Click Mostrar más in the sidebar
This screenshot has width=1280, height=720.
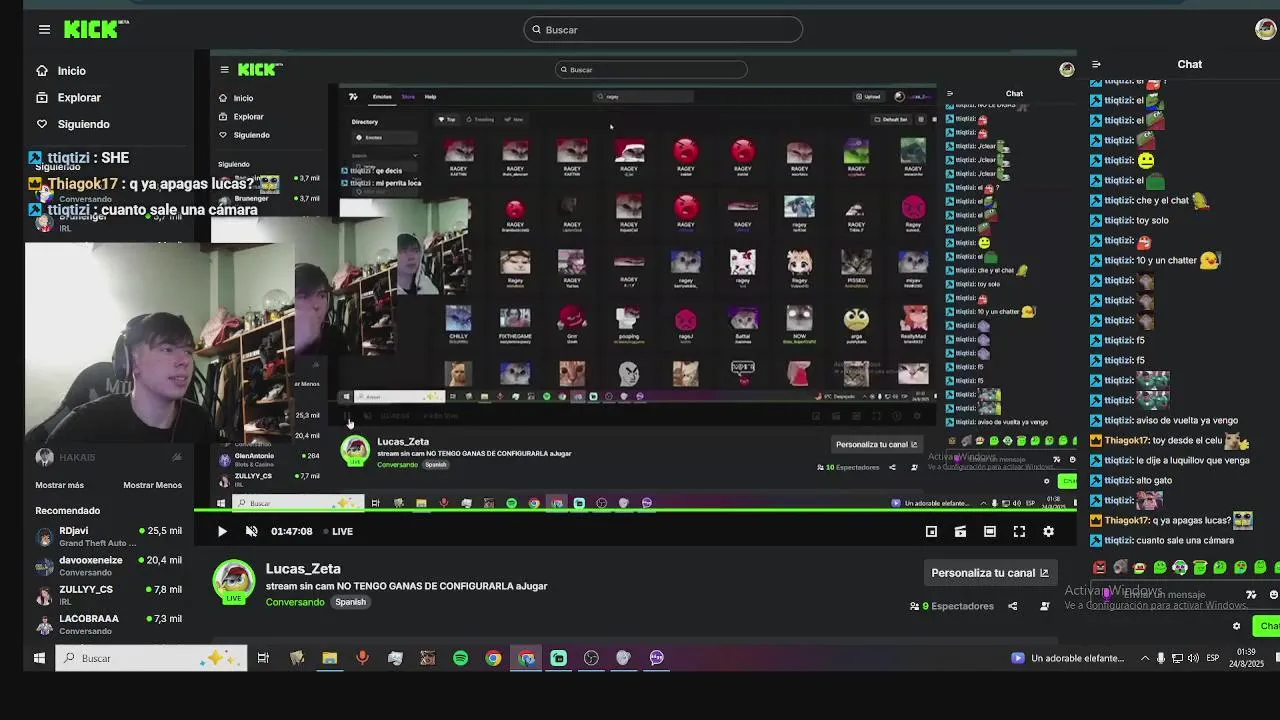pos(59,485)
